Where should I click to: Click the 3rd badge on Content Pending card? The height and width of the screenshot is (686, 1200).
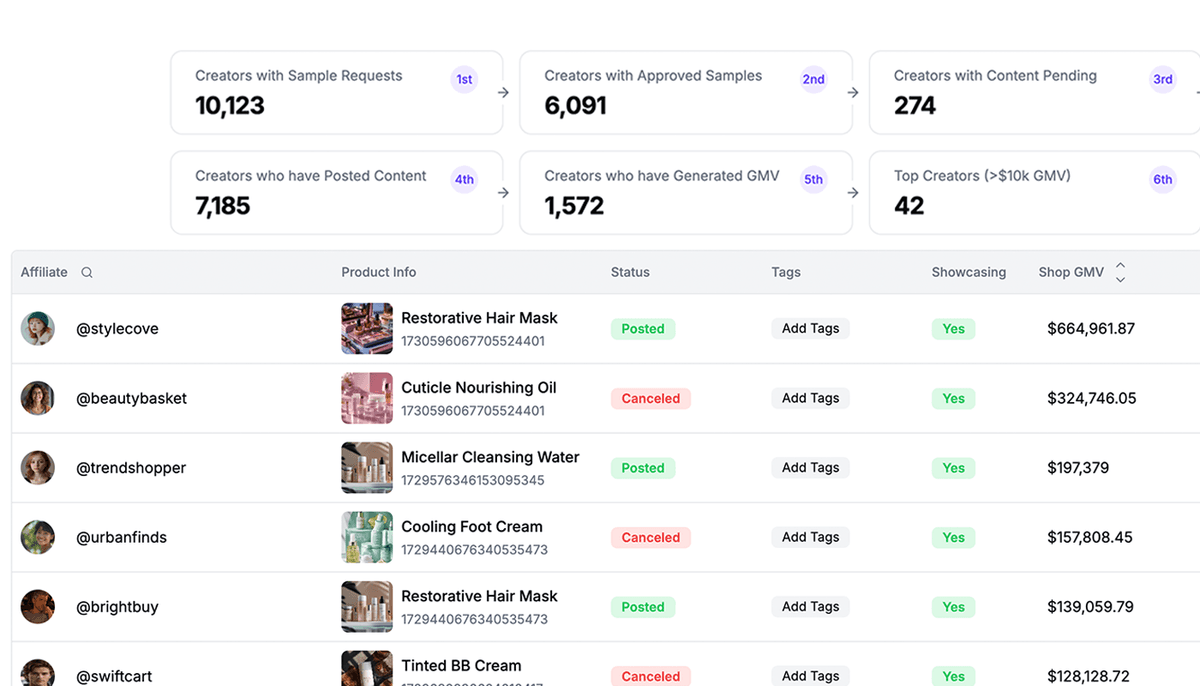pos(1162,79)
